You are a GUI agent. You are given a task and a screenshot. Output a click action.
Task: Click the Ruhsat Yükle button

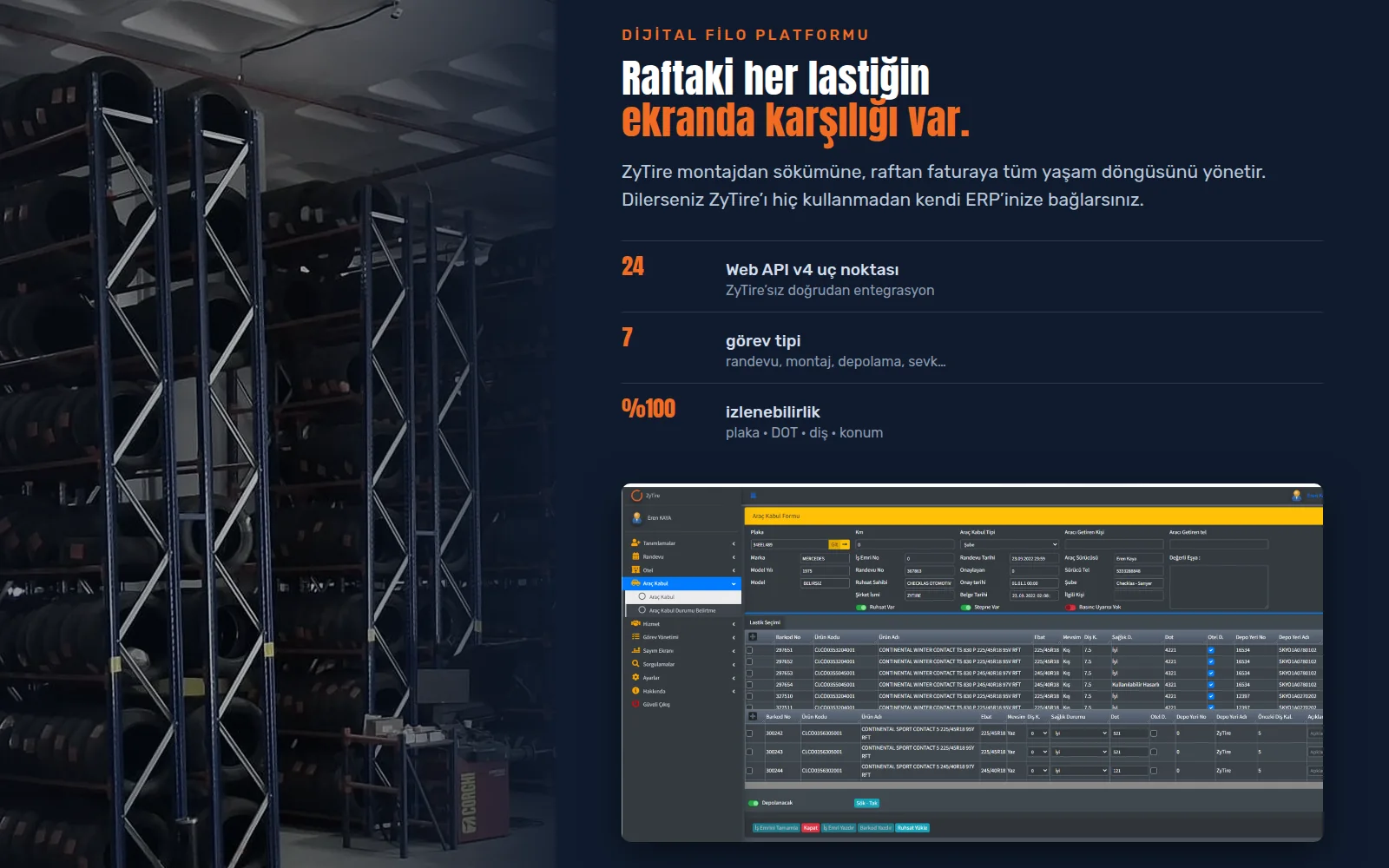912,828
